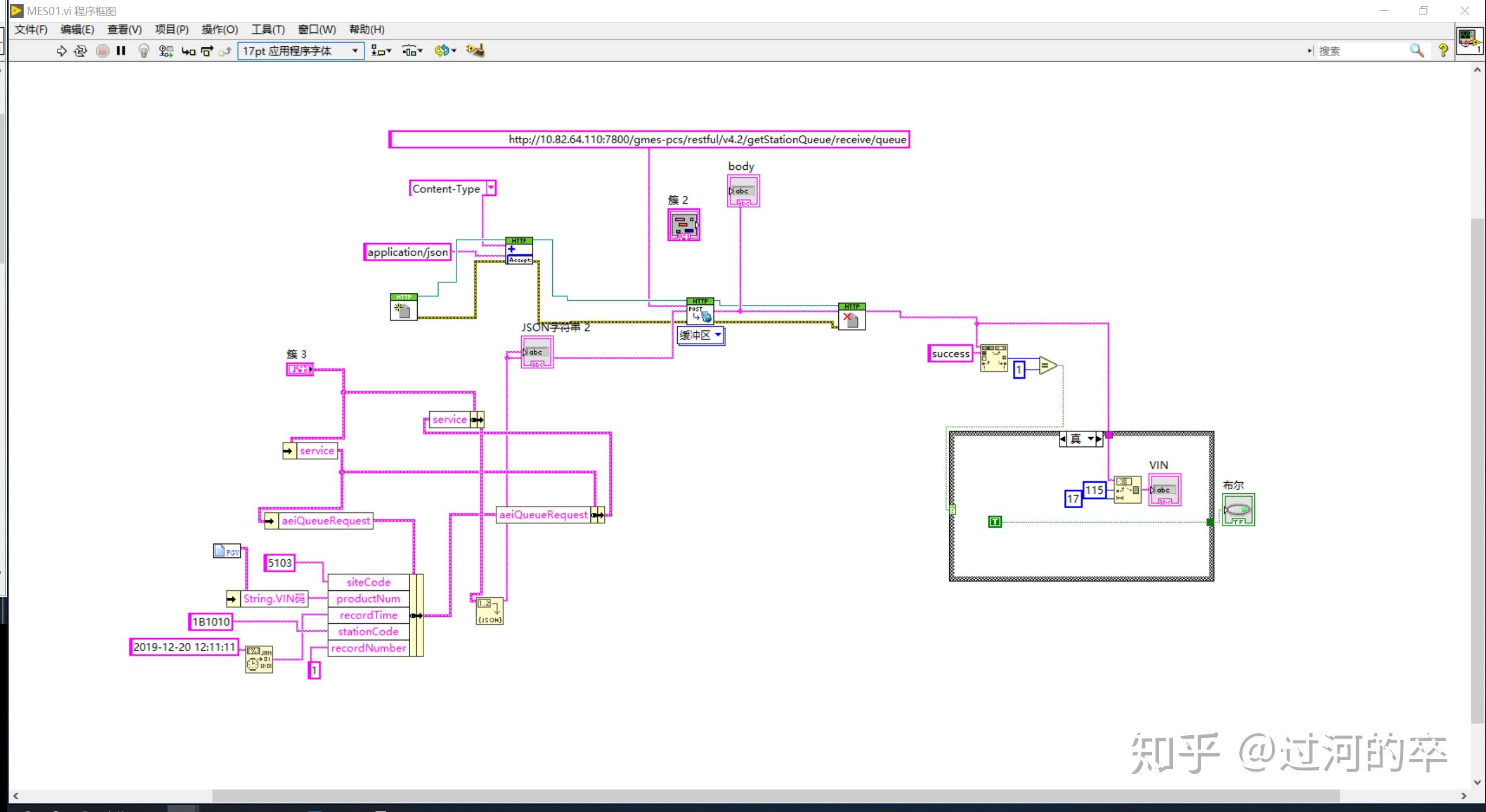Open the Reorder dropdown
This screenshot has width=1486, height=812.
(x=445, y=51)
